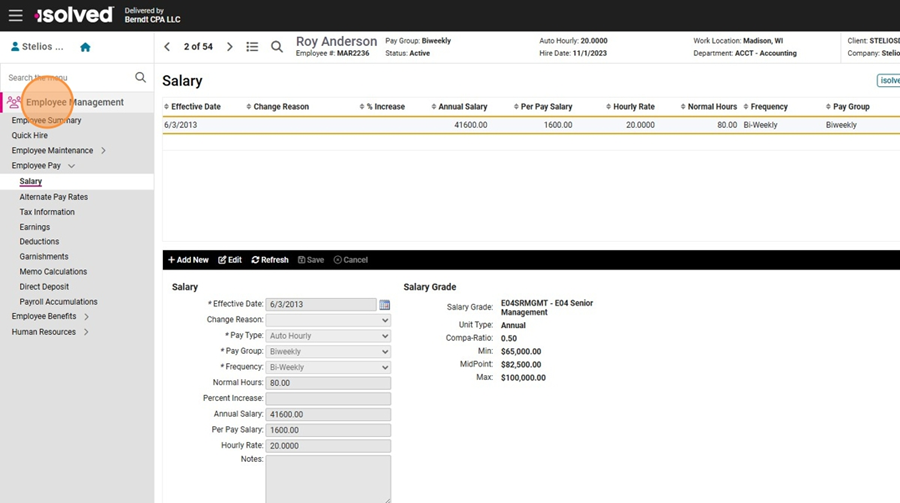
Task: Open the Effective Date calendar picker
Action: 385,305
